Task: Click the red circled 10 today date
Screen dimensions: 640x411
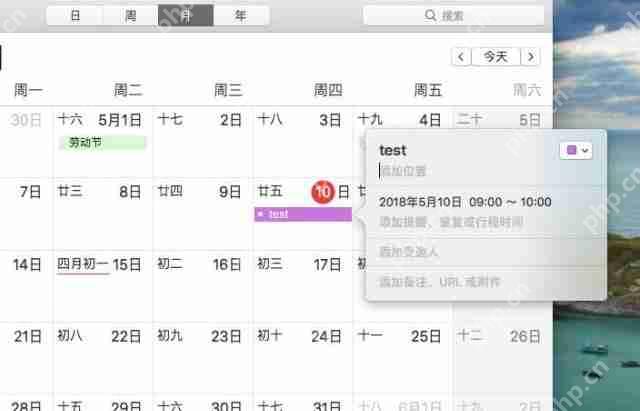Action: 323,191
